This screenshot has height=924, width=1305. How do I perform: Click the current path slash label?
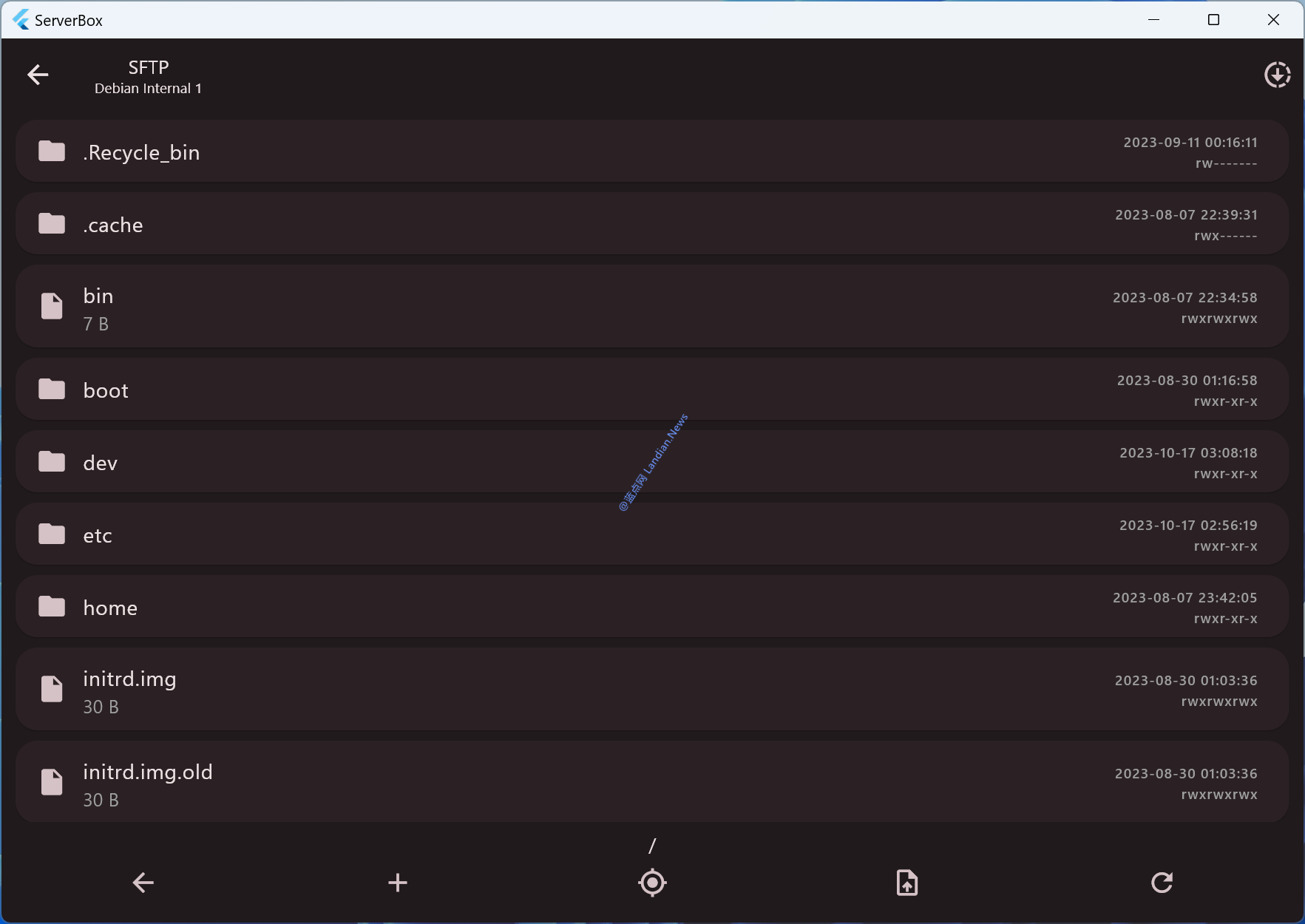[652, 845]
